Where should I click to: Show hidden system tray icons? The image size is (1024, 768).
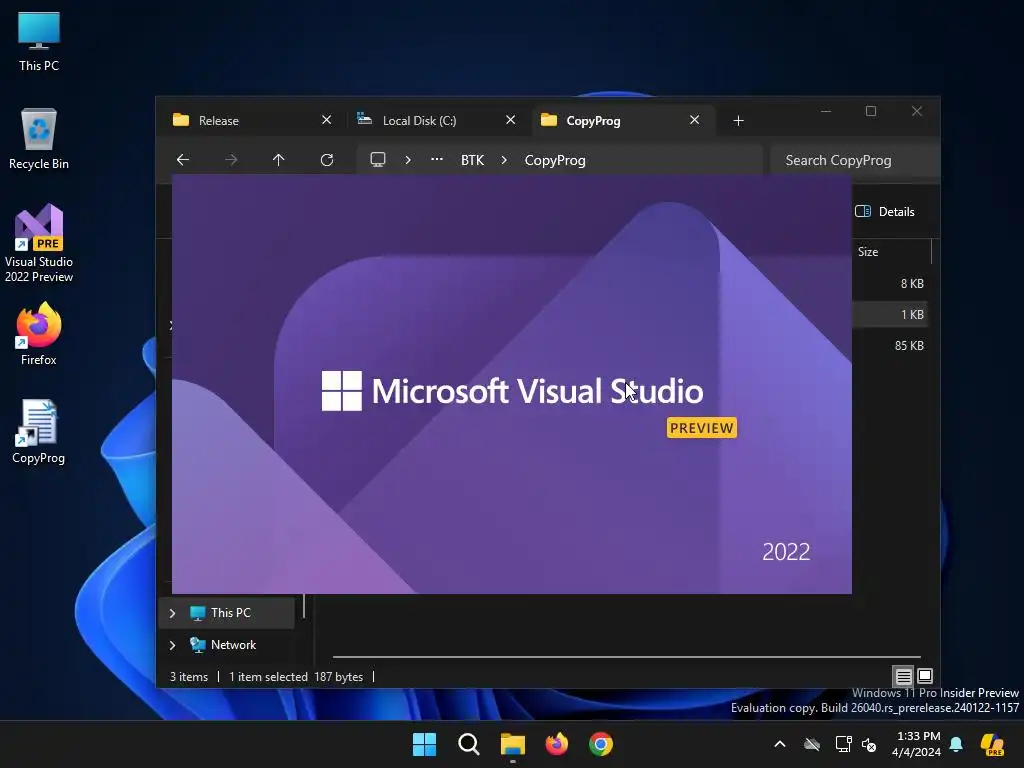pos(780,744)
